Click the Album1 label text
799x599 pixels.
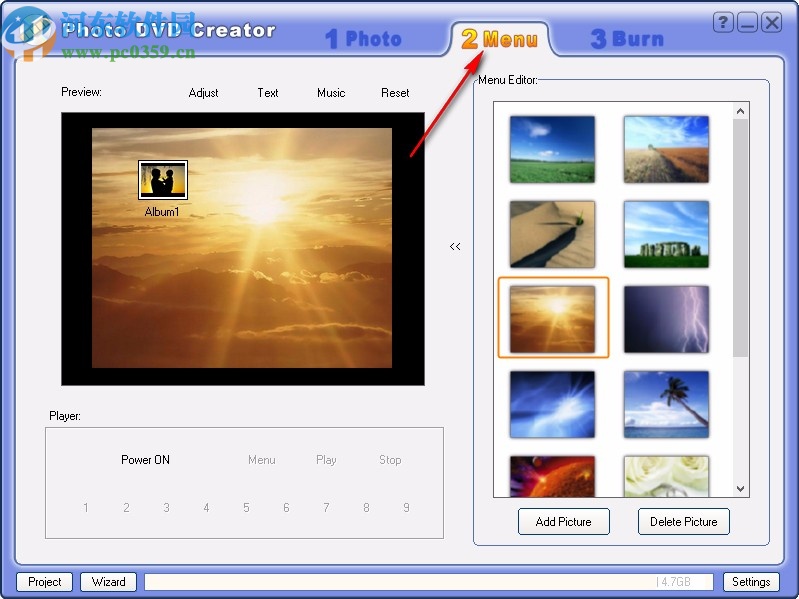(x=162, y=211)
